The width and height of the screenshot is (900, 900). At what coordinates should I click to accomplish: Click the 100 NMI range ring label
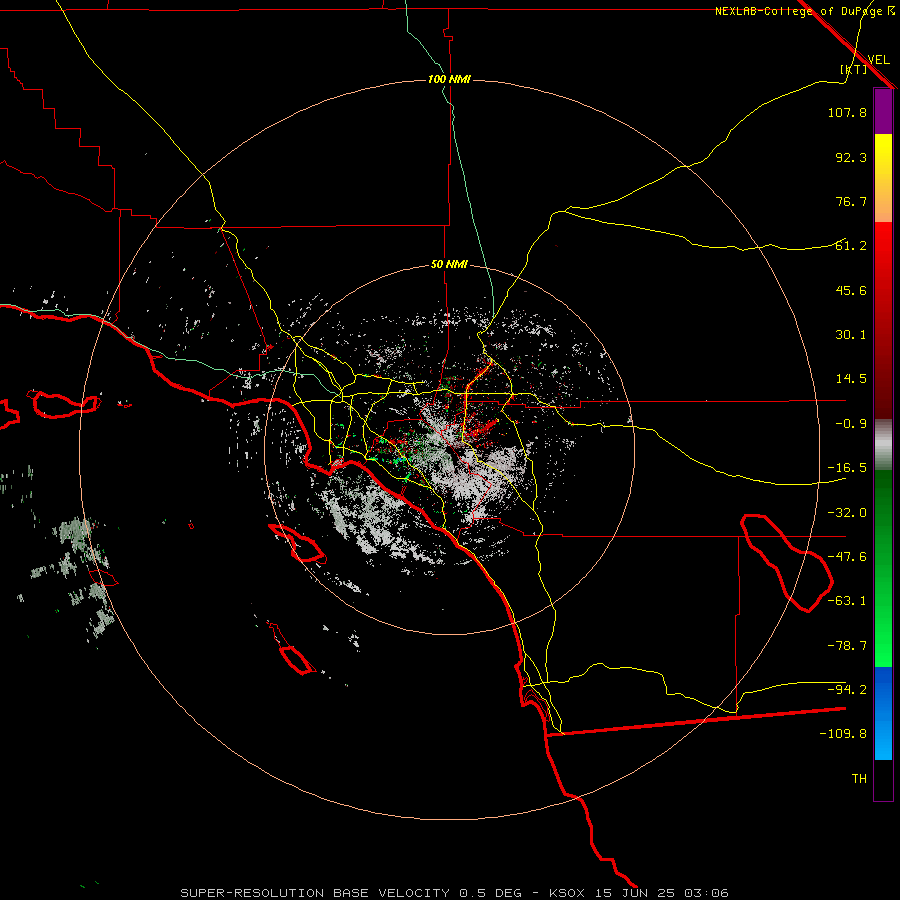[x=449, y=79]
